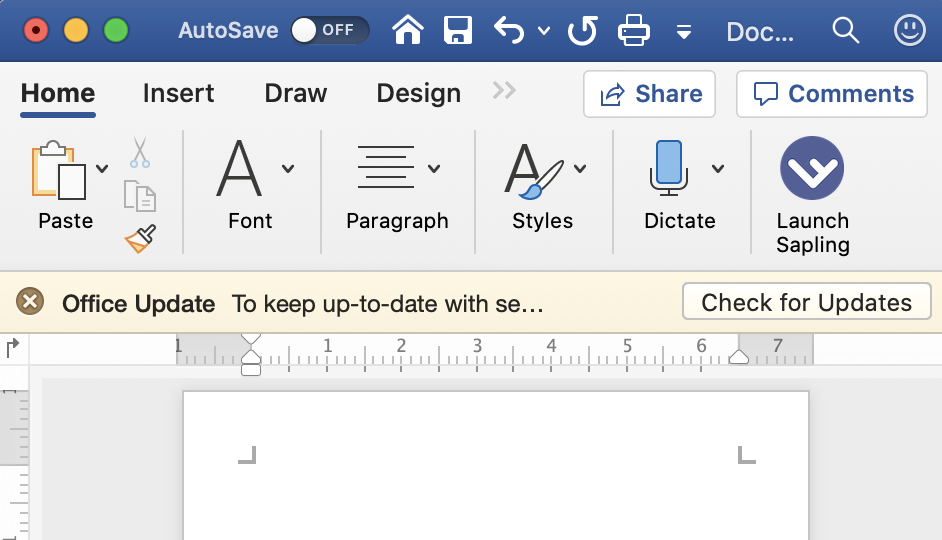Viewport: 942px width, 540px height.
Task: Send feedback with the smiley icon
Action: 910,30
